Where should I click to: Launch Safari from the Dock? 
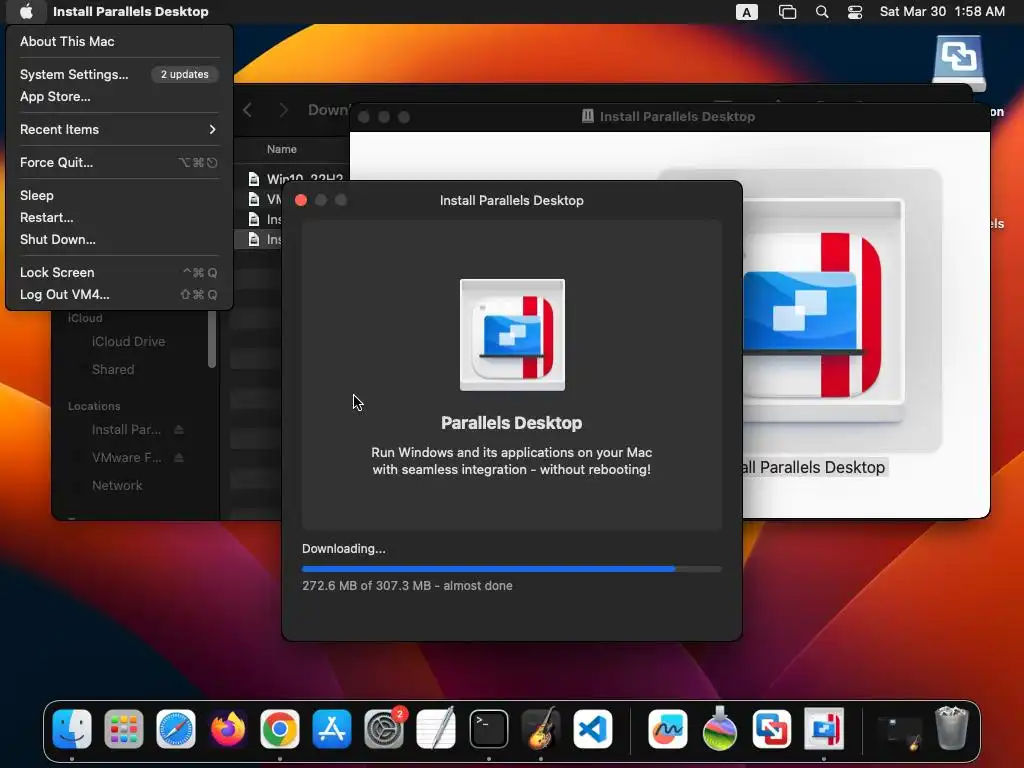[176, 729]
